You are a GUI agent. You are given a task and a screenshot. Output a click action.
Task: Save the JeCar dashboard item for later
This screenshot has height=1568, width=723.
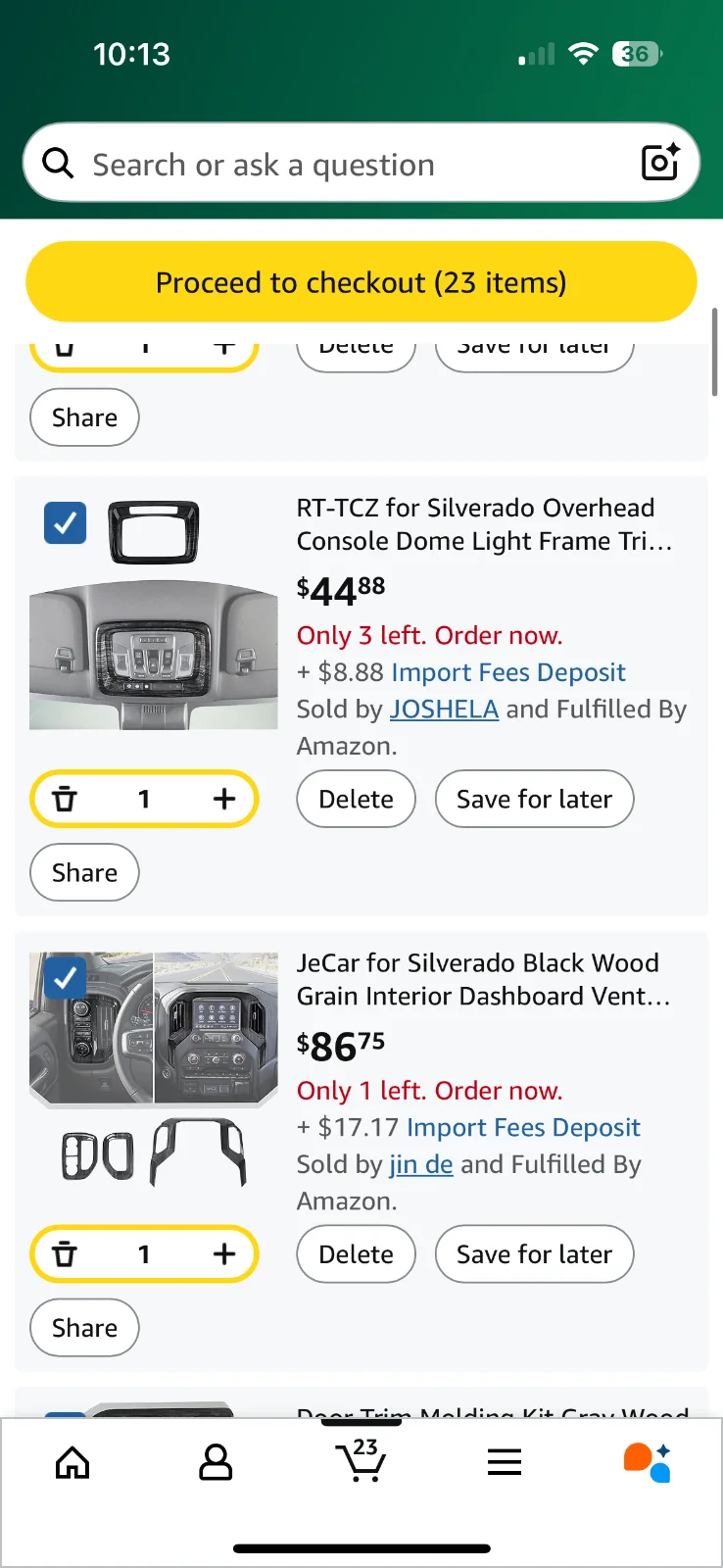(x=534, y=1253)
